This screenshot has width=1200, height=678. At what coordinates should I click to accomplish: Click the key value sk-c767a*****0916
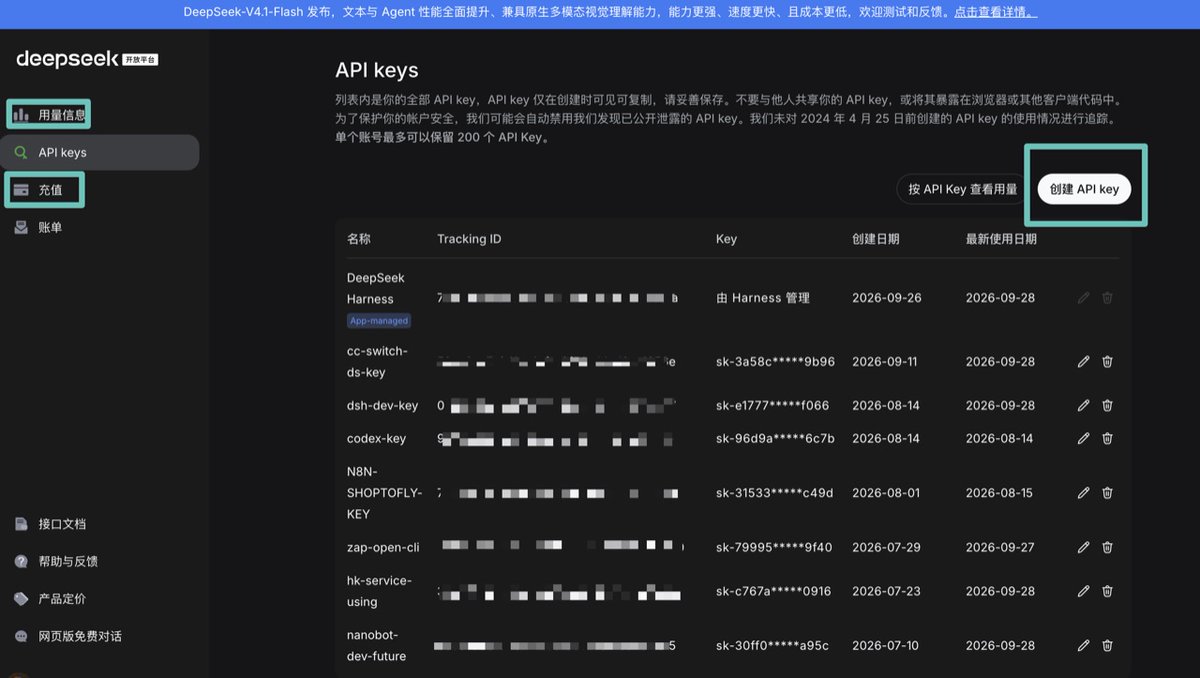(774, 592)
